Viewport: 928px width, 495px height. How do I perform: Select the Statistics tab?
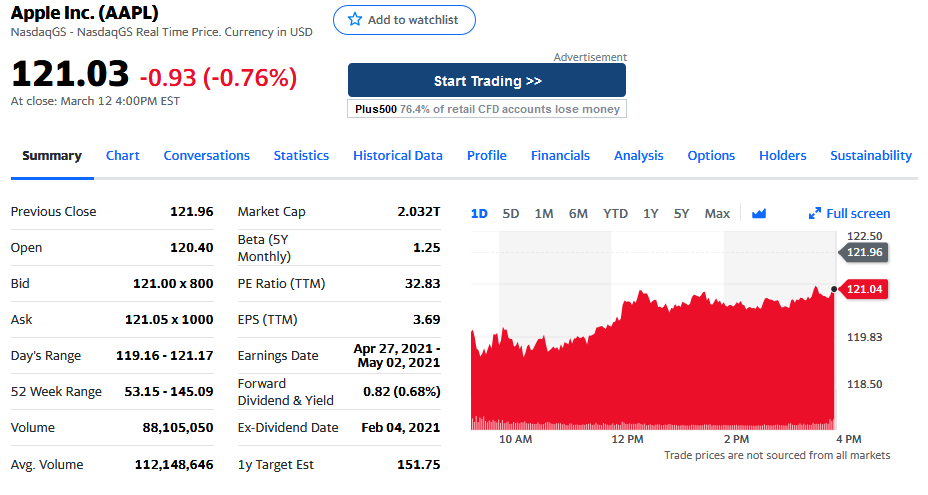click(301, 155)
